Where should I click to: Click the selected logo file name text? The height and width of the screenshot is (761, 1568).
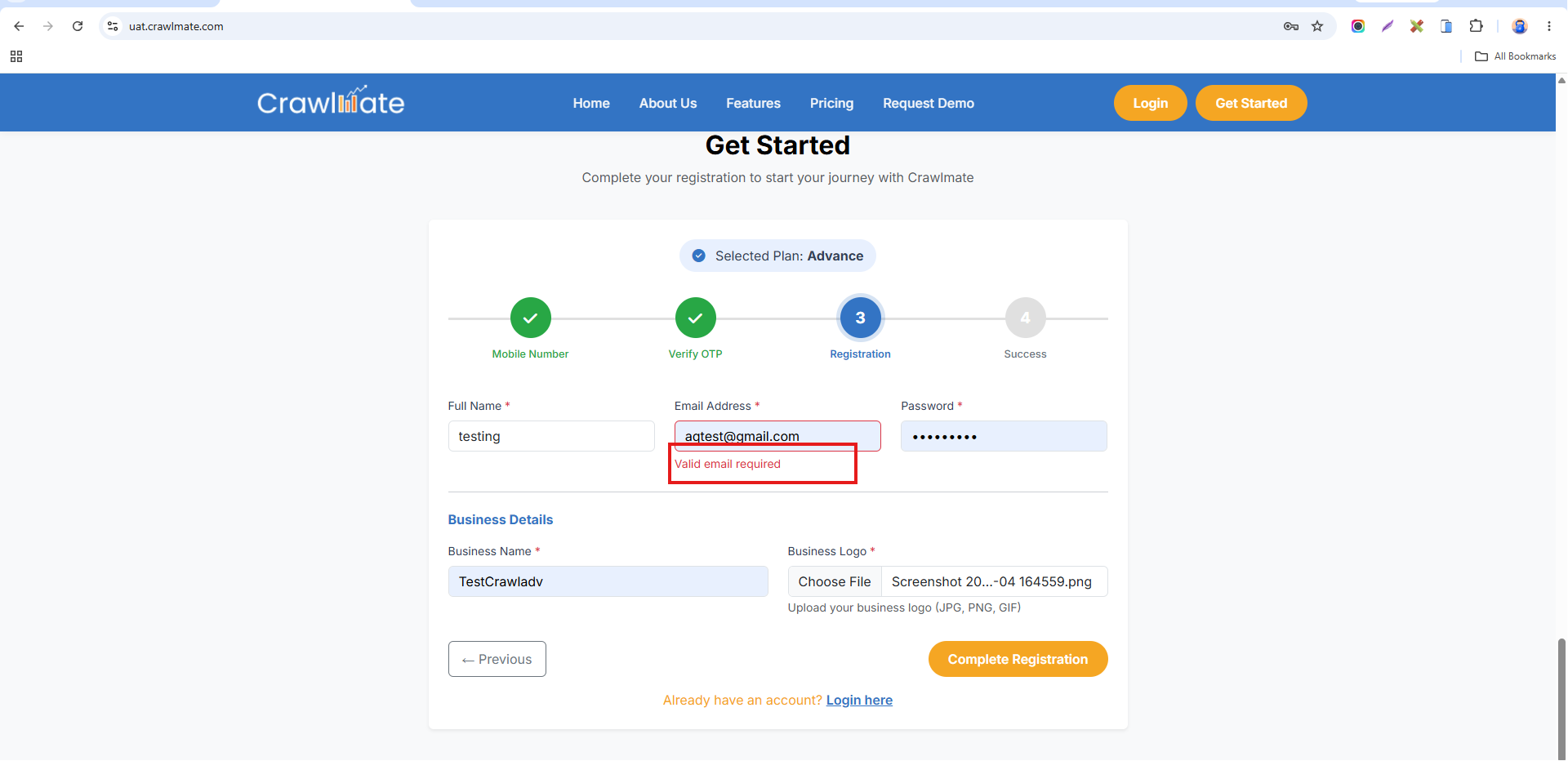point(991,581)
